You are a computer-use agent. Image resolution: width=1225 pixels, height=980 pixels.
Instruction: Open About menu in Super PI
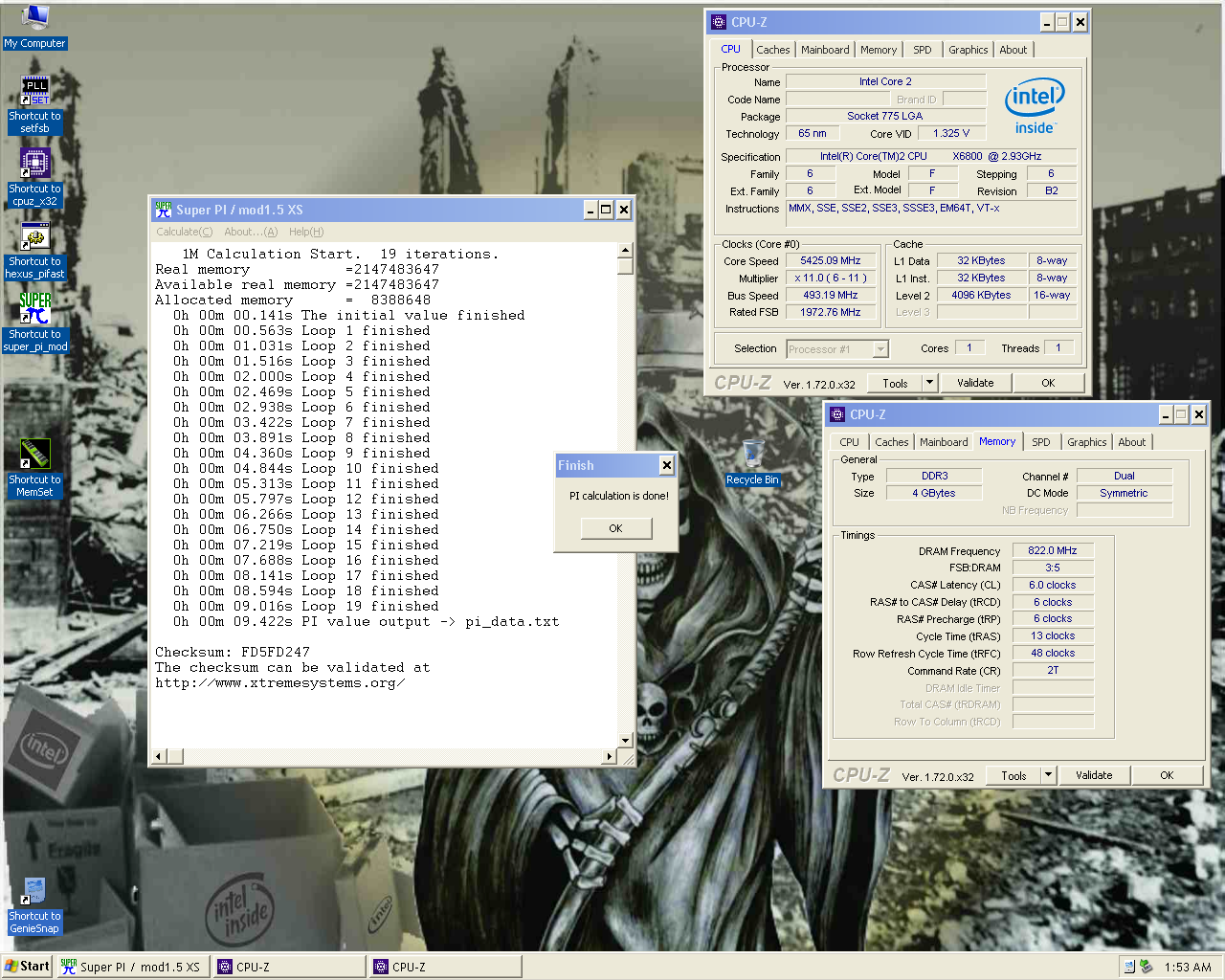tap(251, 232)
